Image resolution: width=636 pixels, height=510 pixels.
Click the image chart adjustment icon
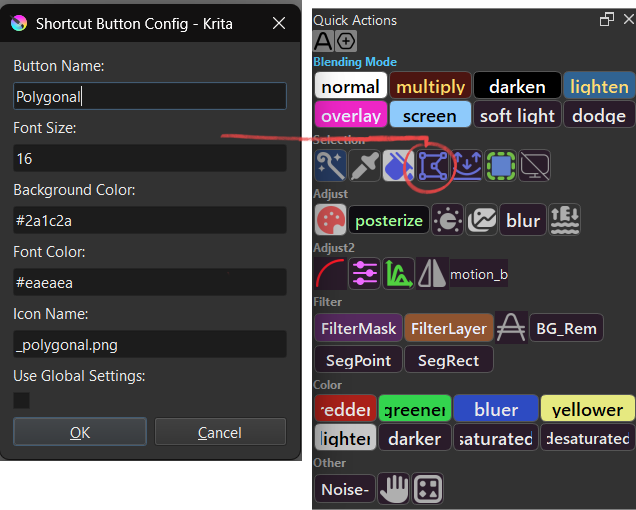[x=481, y=219]
